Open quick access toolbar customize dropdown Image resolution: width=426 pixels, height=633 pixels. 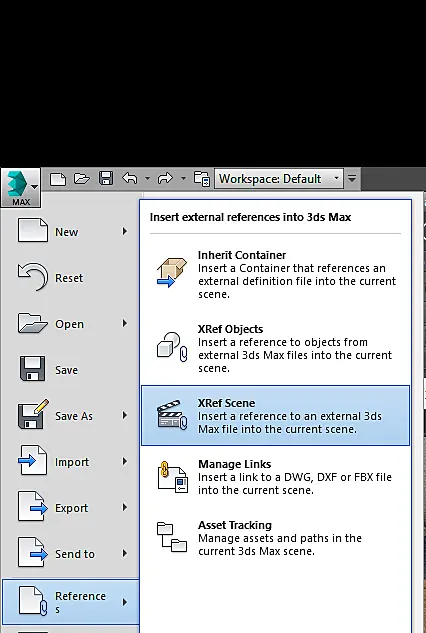(352, 178)
